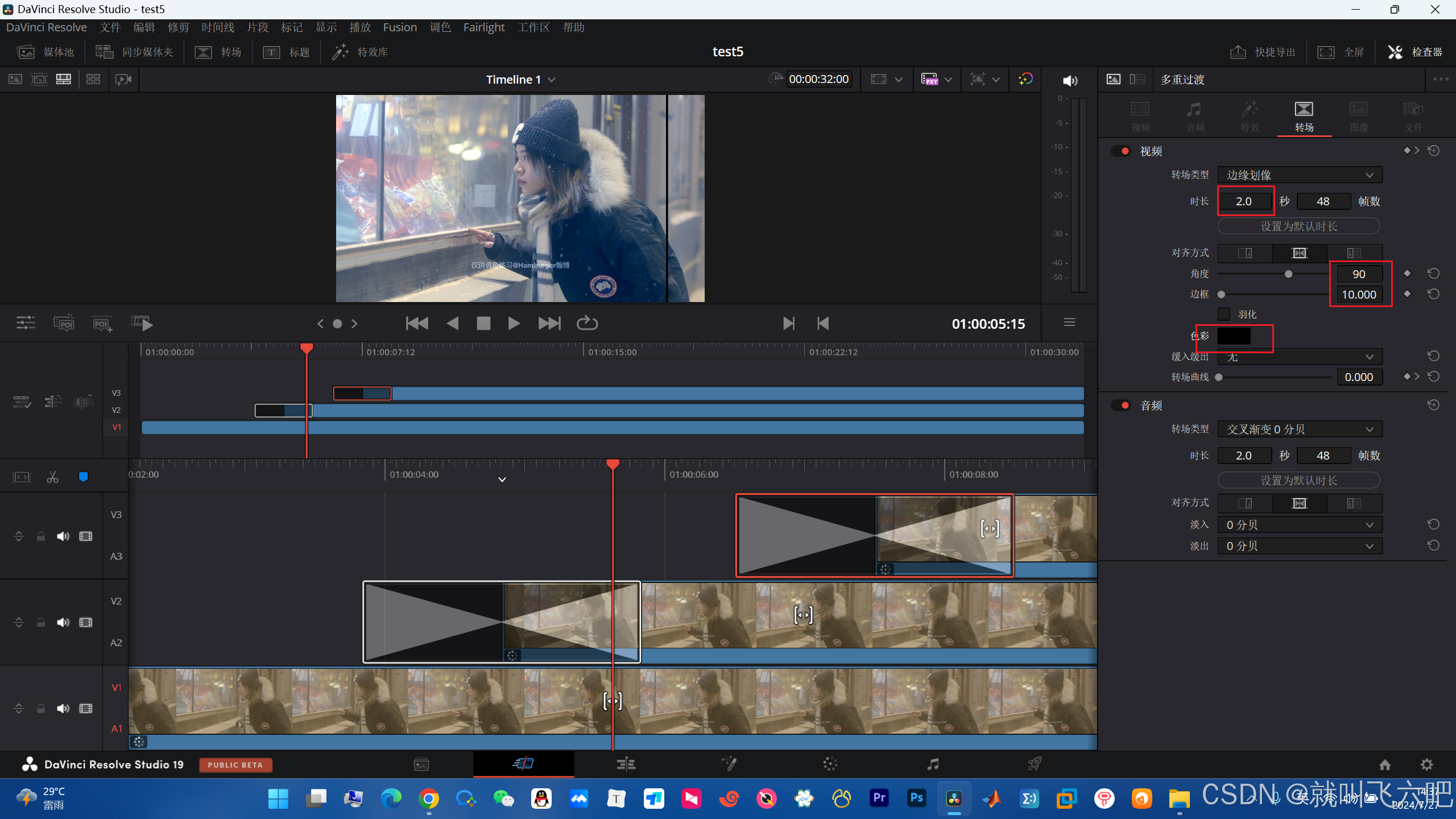Image resolution: width=1456 pixels, height=819 pixels.
Task: Open the Fairlight audio page icon
Action: pos(933,764)
